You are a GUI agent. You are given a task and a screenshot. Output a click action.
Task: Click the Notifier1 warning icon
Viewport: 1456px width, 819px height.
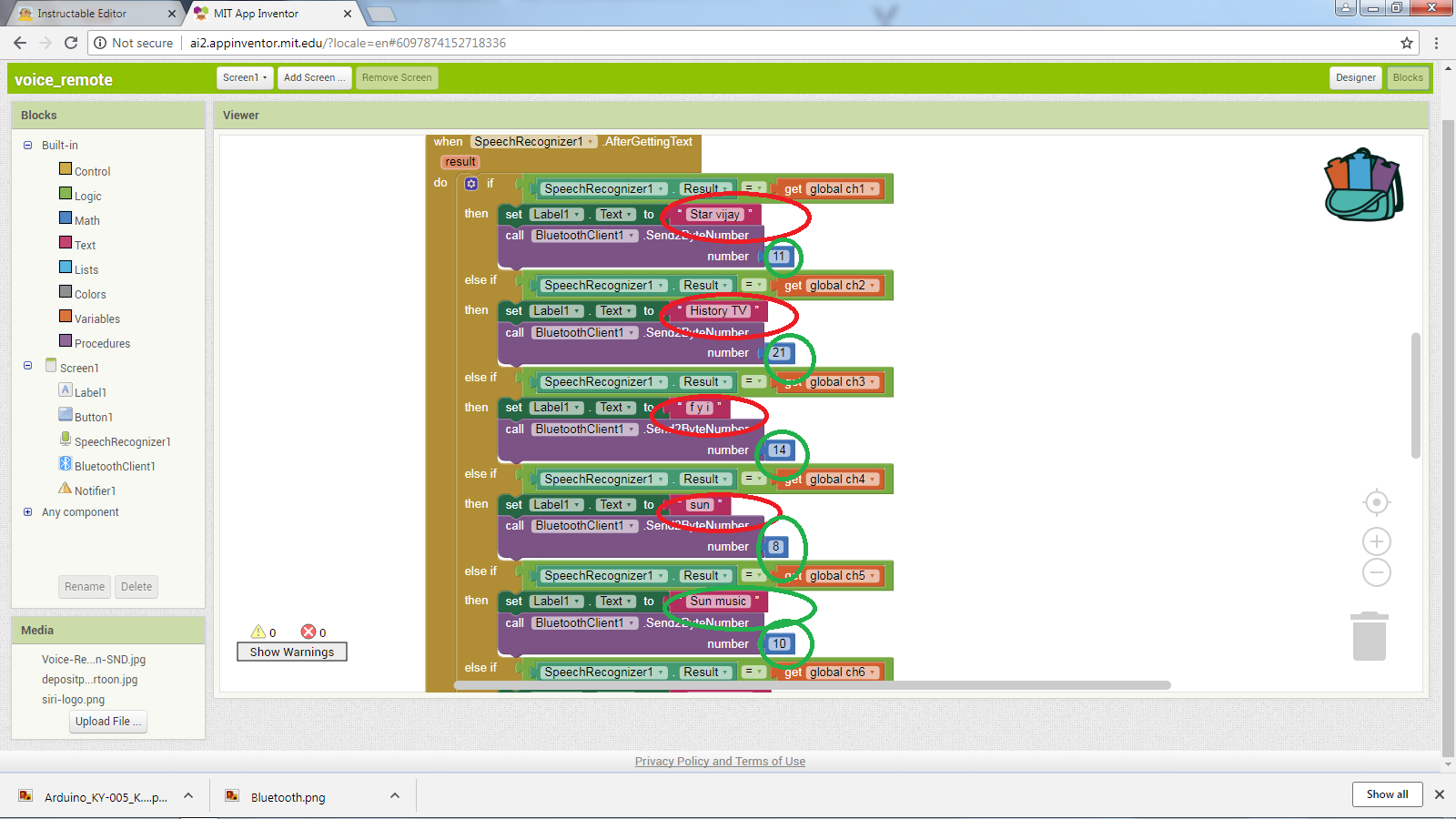(x=66, y=488)
